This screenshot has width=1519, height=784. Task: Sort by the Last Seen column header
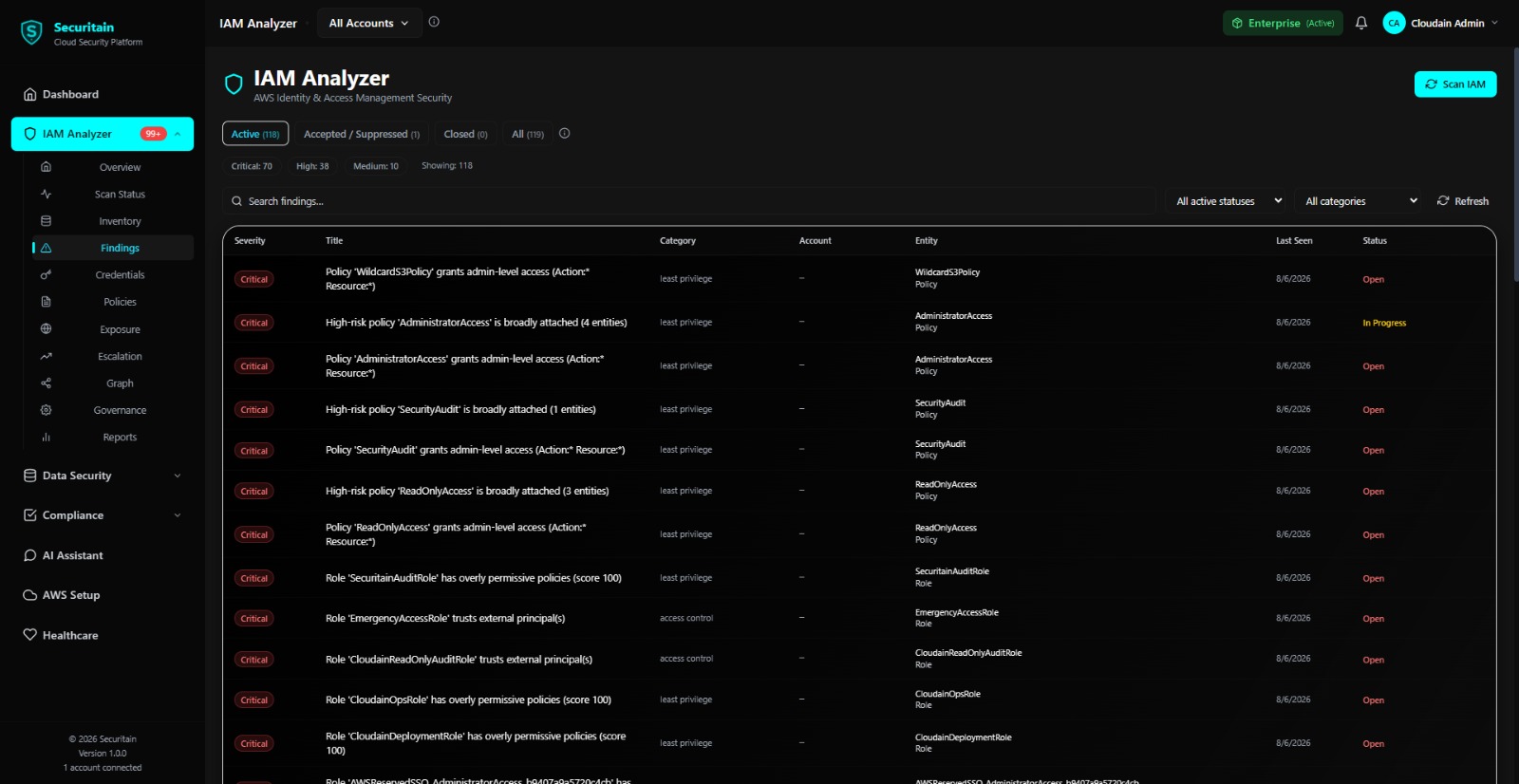[x=1294, y=241]
